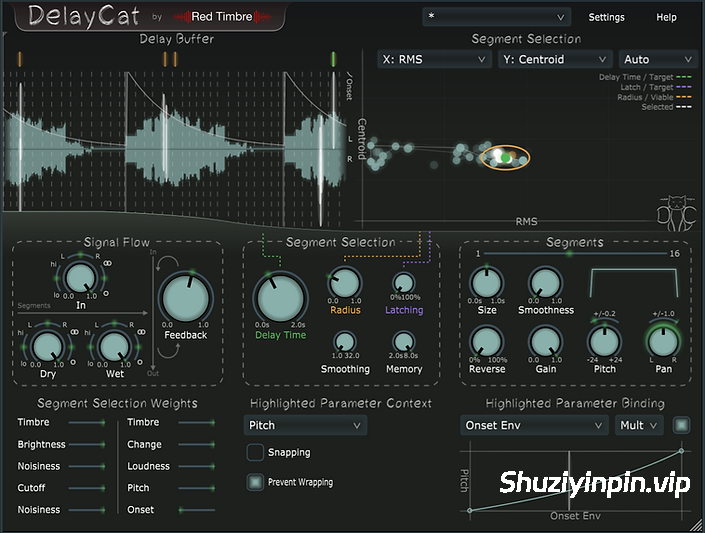This screenshot has height=533, width=705.
Task: Click the Radius / Viable legend entry
Action: (x=654, y=97)
